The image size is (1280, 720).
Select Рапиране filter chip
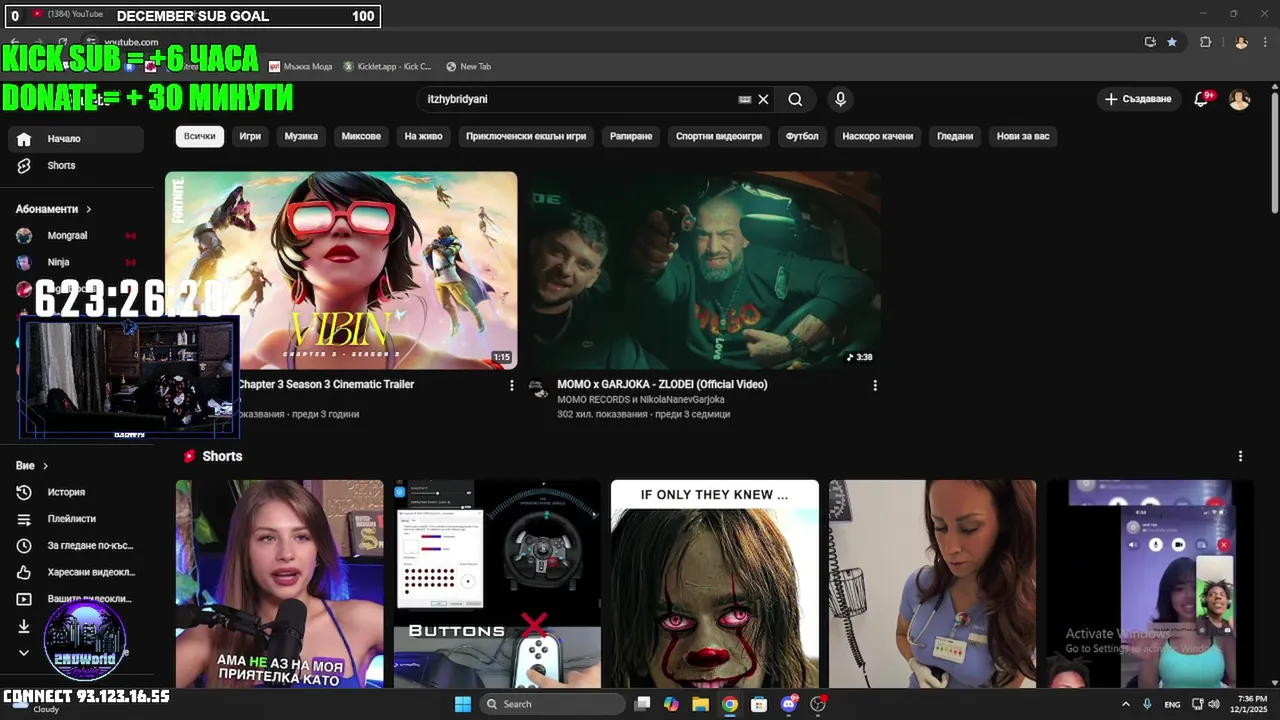click(631, 136)
